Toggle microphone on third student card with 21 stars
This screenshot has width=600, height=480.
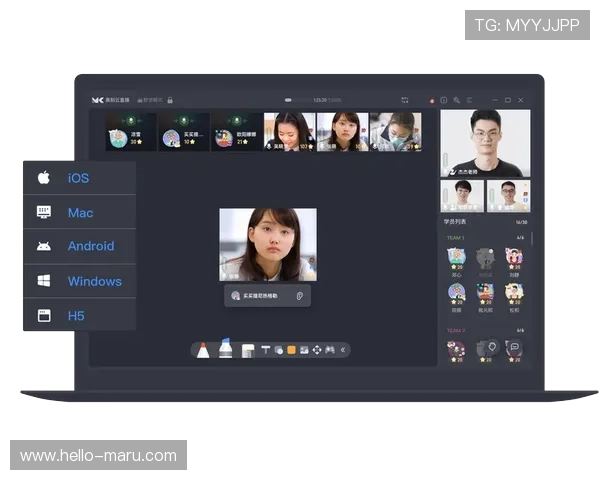(236, 121)
